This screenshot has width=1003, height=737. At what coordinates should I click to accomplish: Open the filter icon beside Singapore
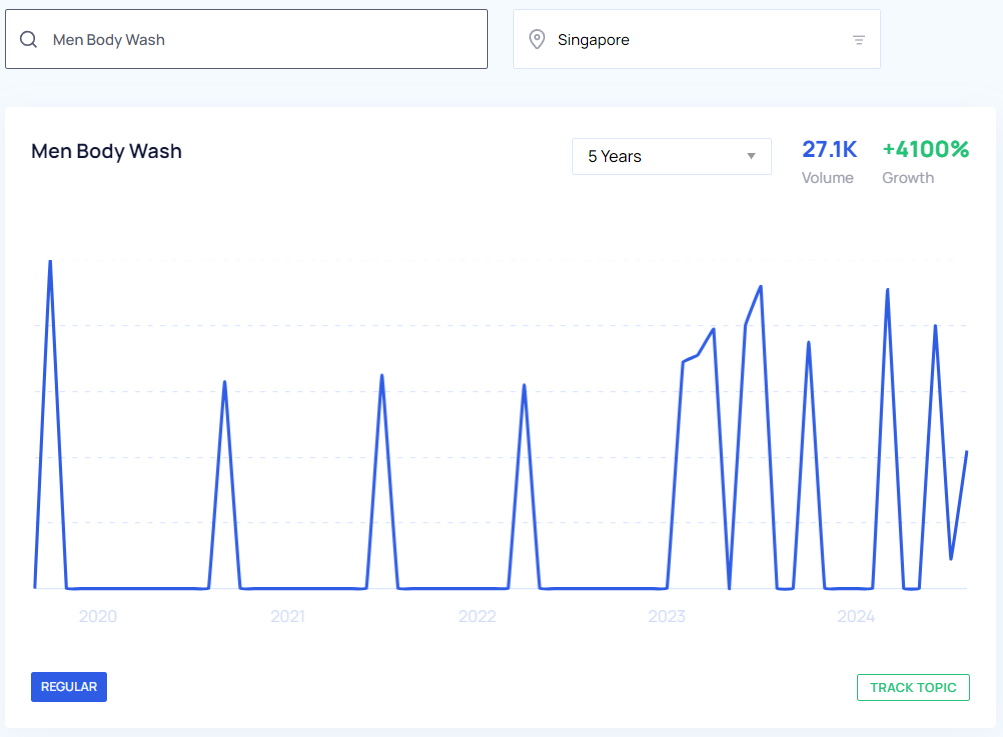coord(858,40)
